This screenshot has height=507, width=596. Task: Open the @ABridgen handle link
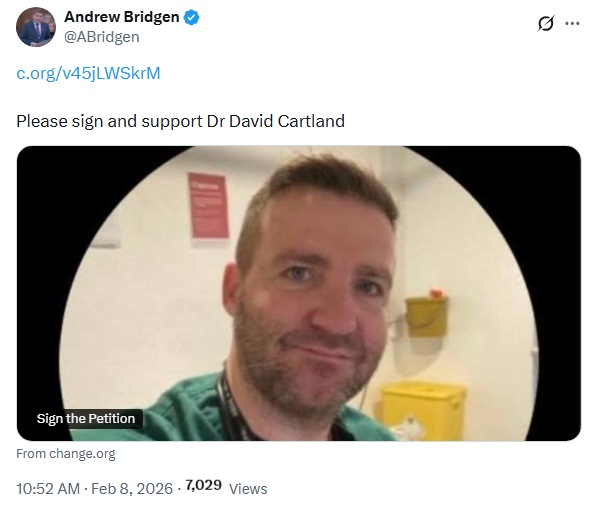101,37
